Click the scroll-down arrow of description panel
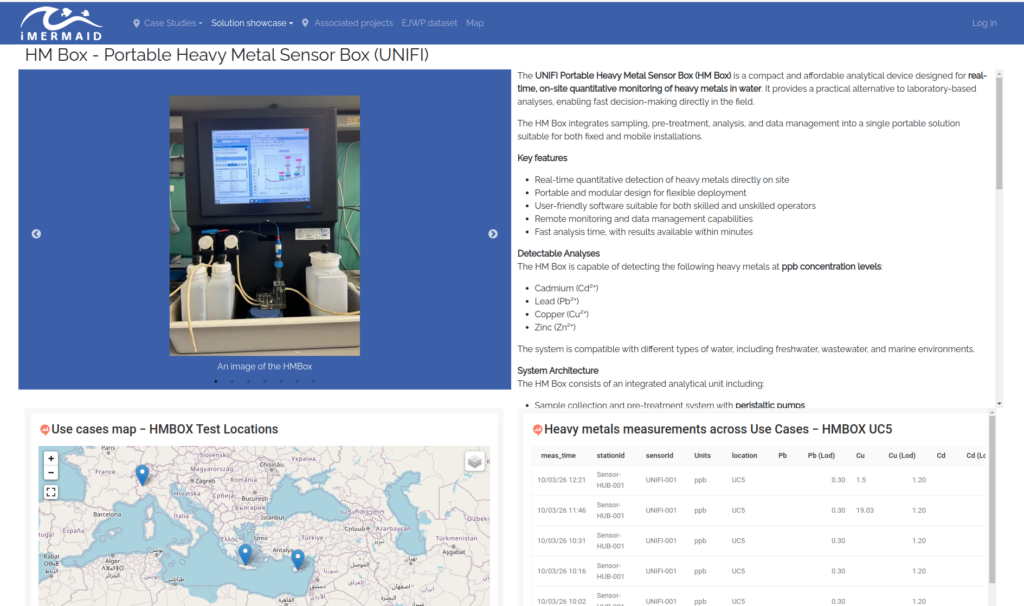This screenshot has width=1024, height=606. [x=999, y=404]
